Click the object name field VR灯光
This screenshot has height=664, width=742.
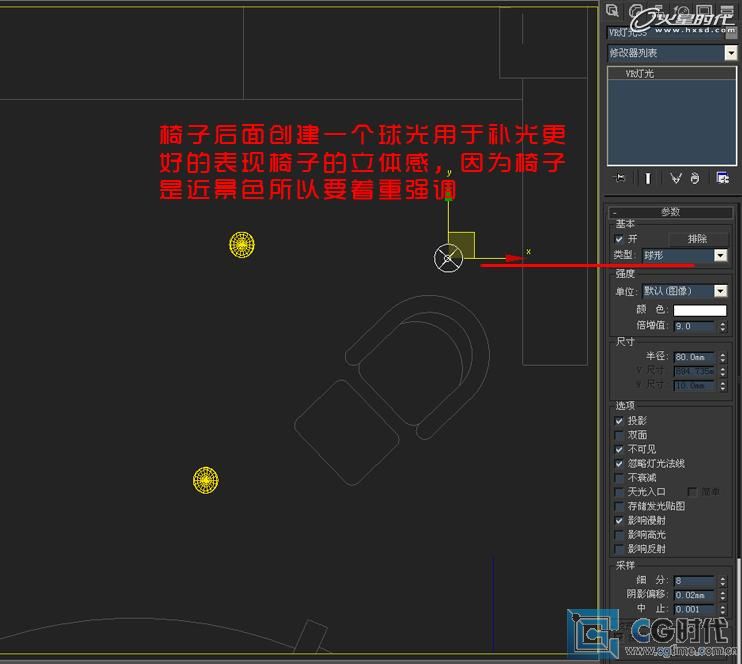(665, 33)
